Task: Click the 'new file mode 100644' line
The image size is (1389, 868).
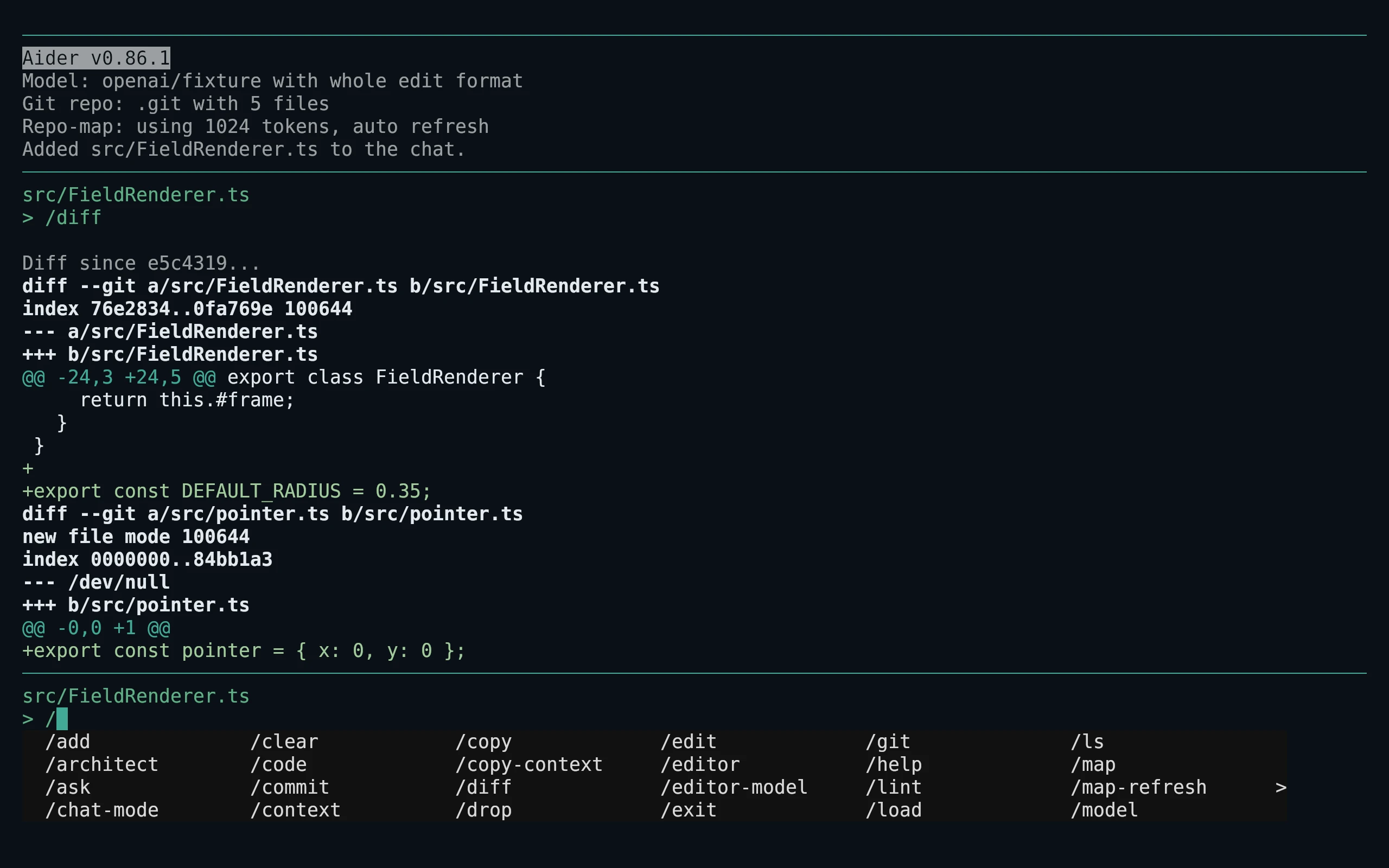Action: (x=136, y=537)
